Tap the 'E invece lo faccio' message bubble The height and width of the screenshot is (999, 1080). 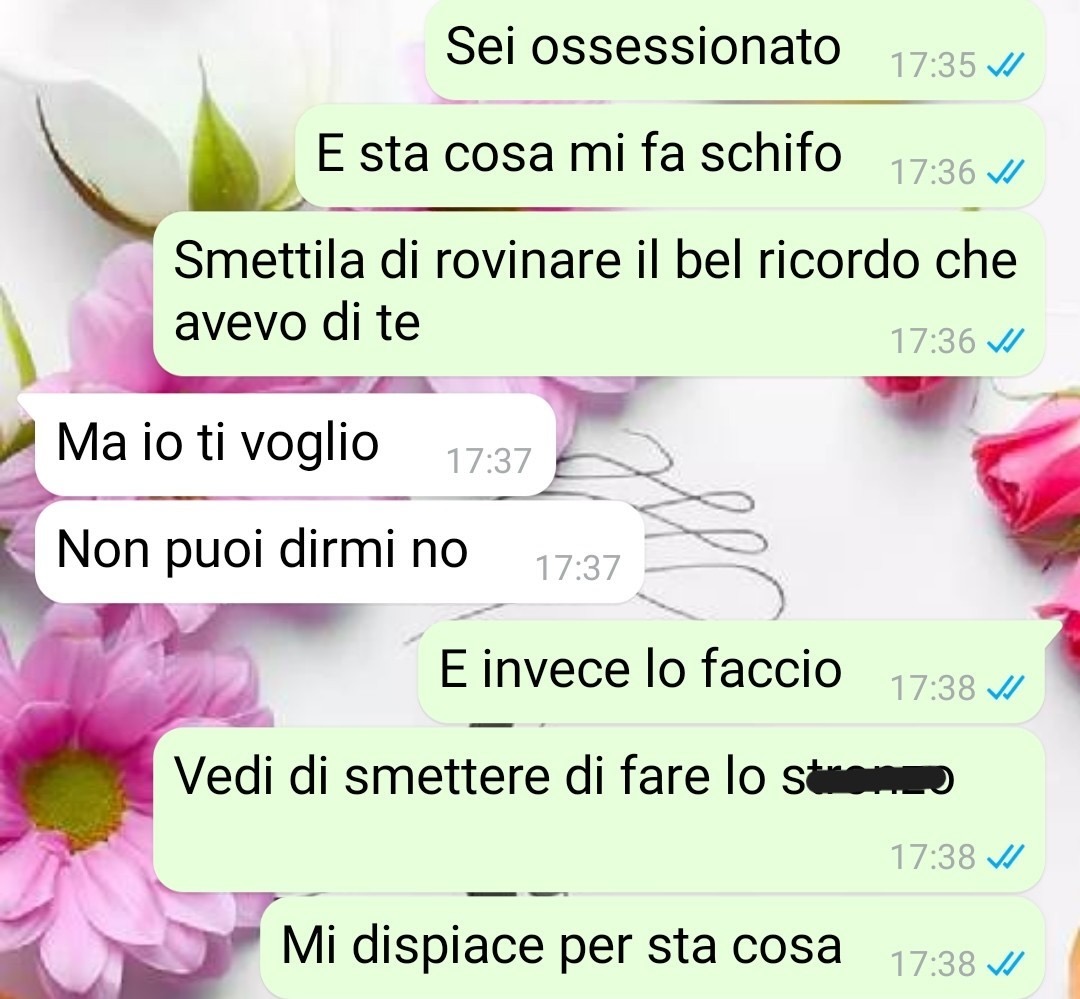click(x=731, y=671)
